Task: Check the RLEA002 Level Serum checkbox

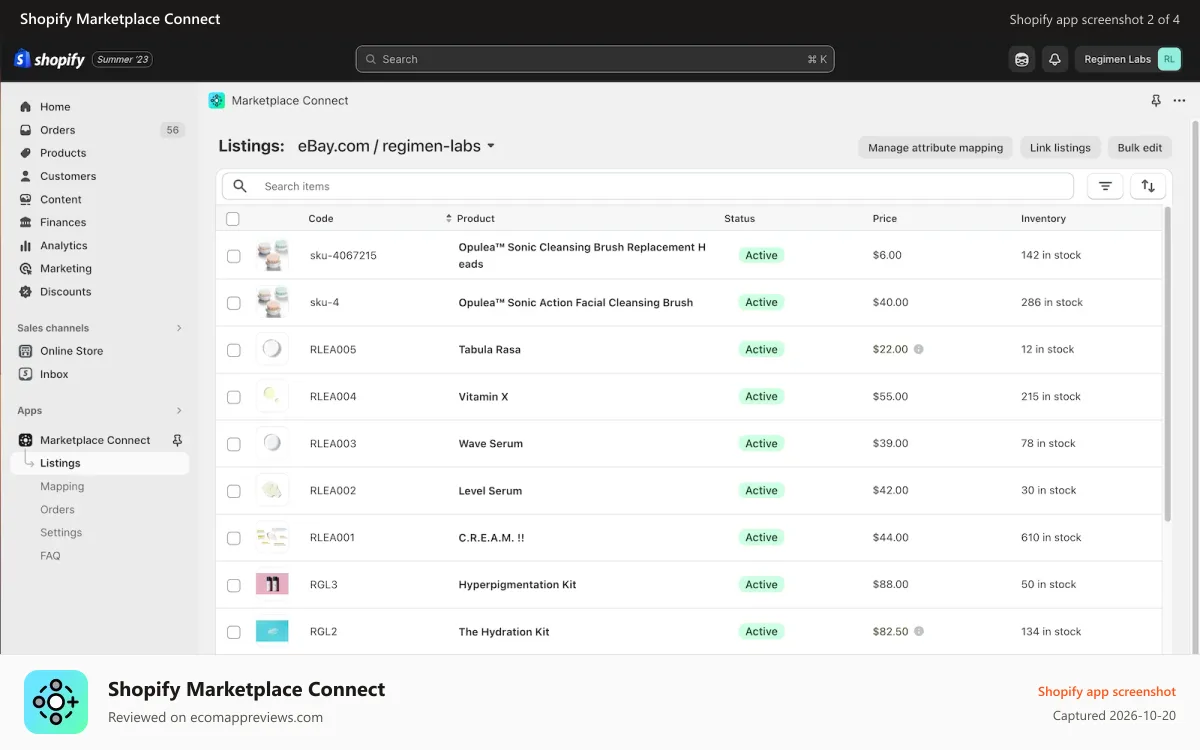Action: pyautogui.click(x=233, y=491)
